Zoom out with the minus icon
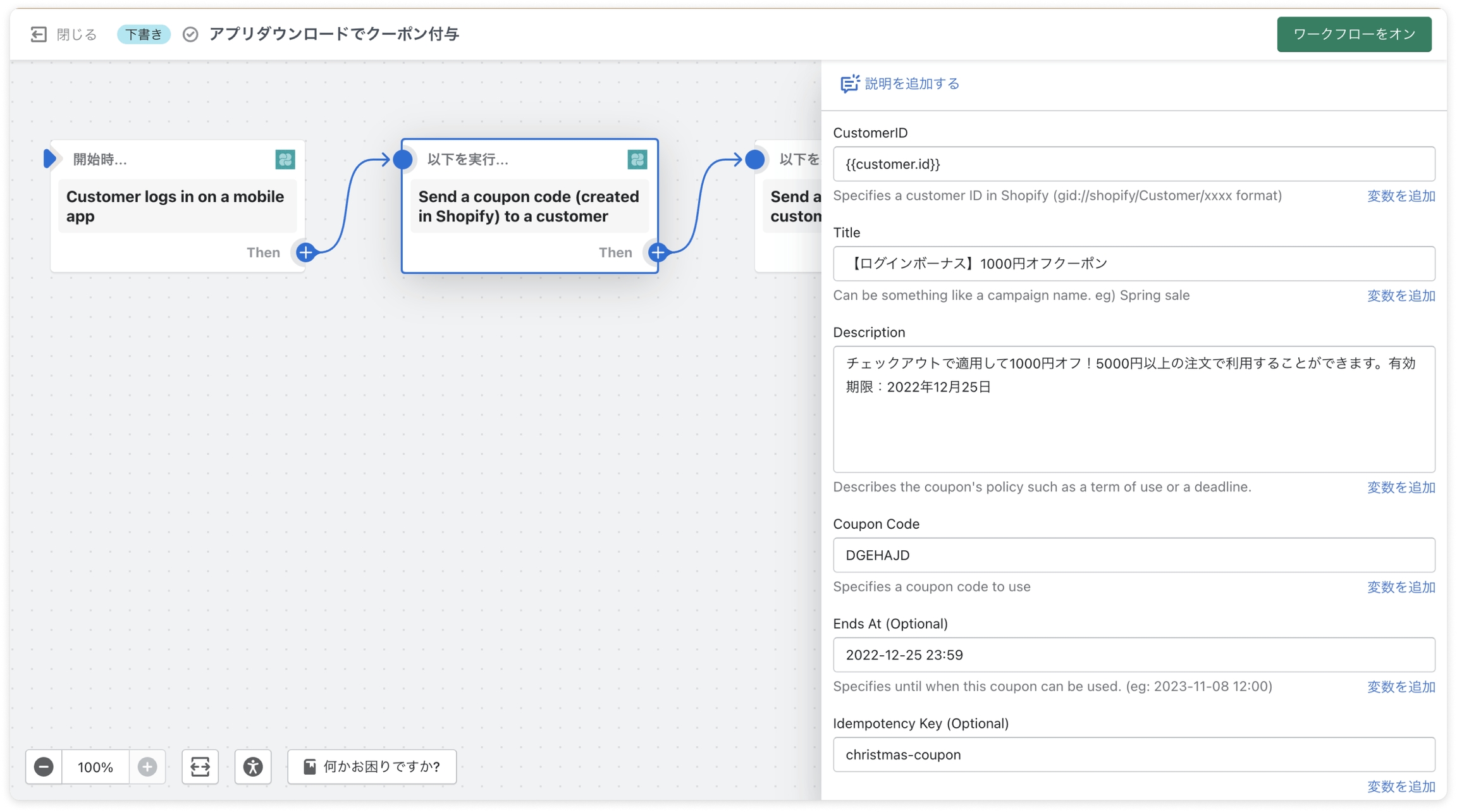 [44, 766]
